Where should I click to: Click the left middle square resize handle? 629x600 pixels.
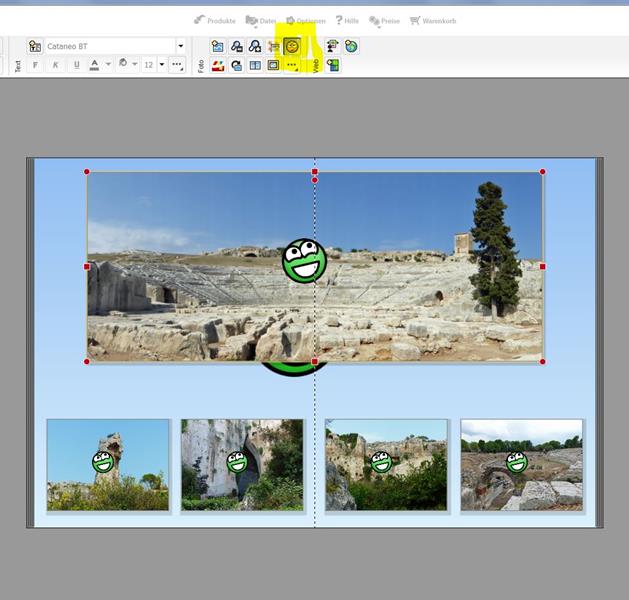point(87,267)
